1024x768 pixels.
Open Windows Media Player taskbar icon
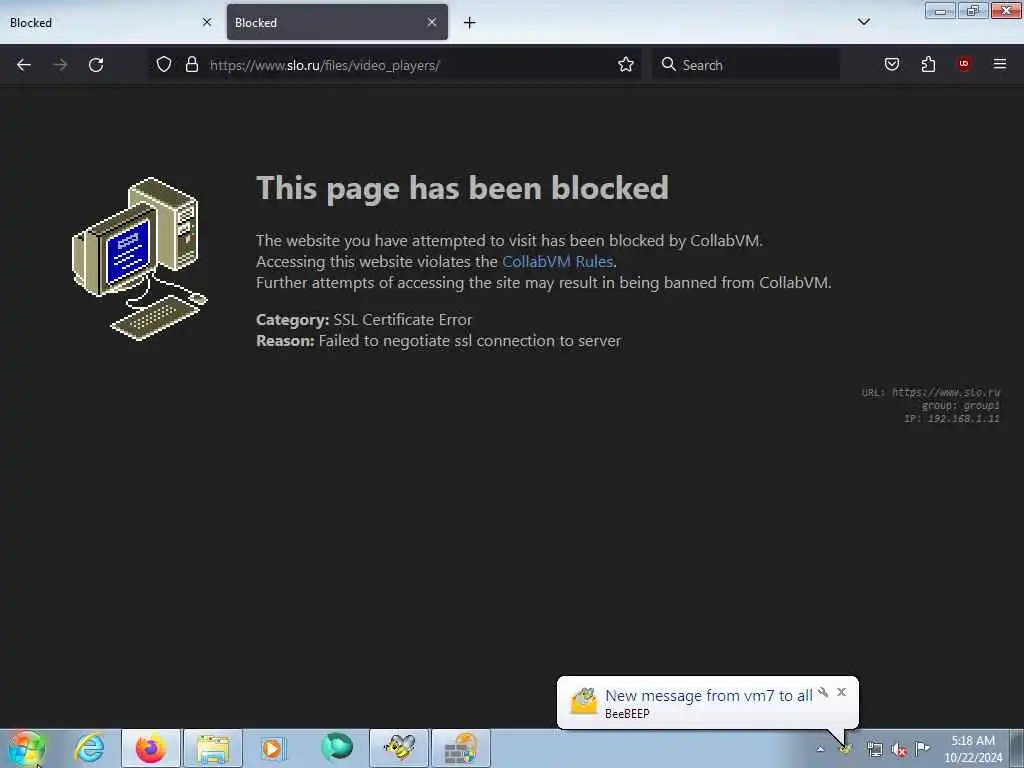click(x=273, y=748)
